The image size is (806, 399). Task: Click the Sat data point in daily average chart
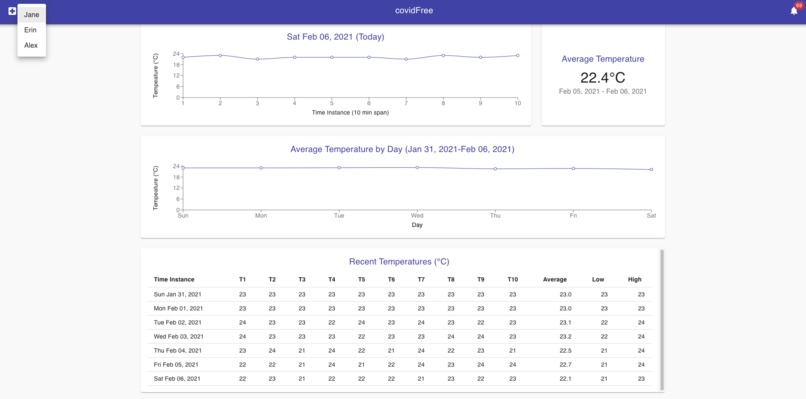point(651,169)
